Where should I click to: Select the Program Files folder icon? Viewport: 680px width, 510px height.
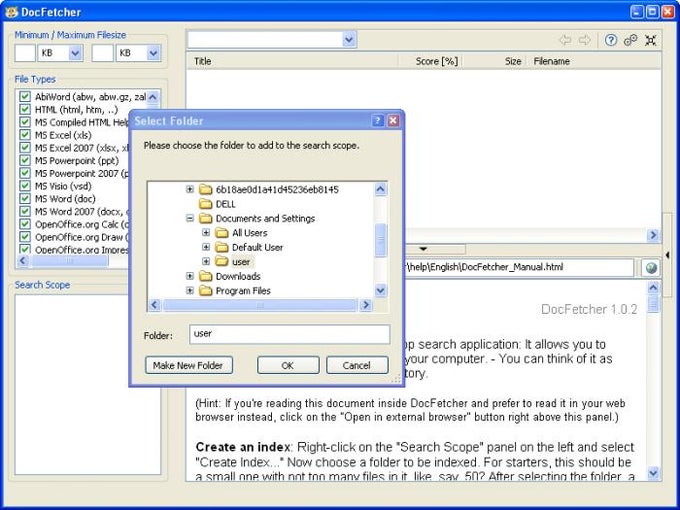[x=206, y=291]
